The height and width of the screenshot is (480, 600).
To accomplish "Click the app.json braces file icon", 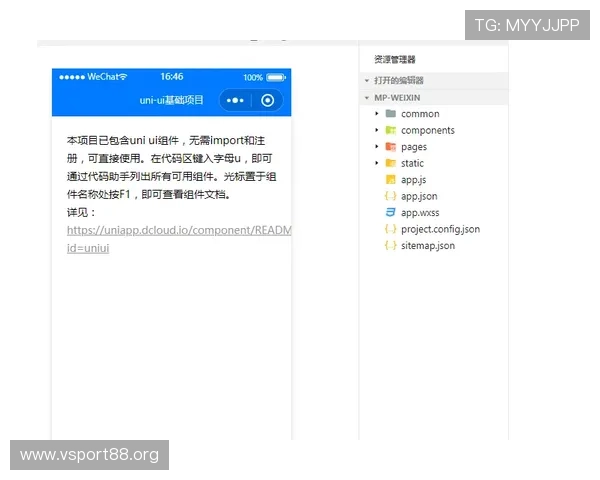I will 391,196.
